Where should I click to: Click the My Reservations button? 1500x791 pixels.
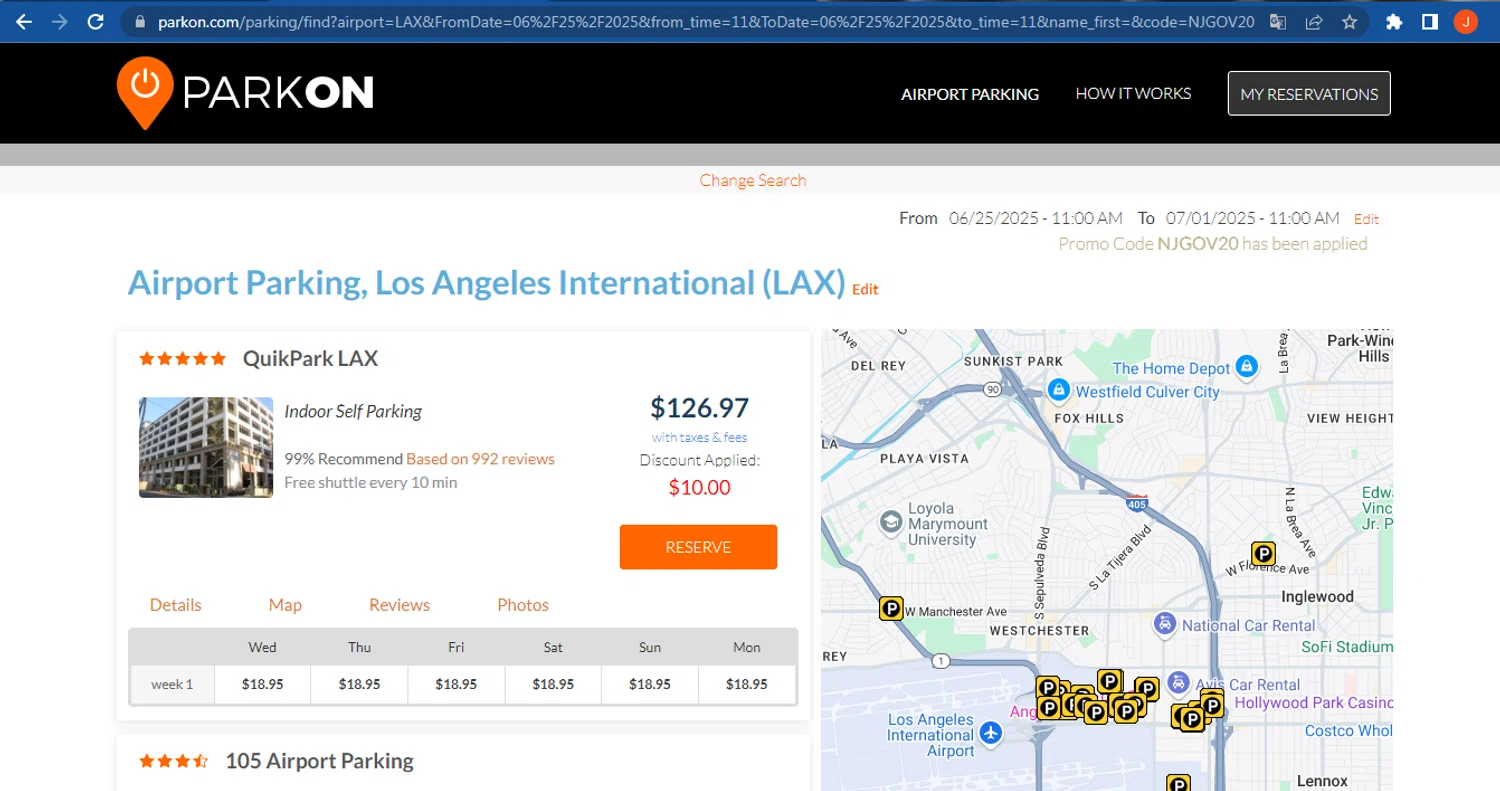click(1309, 94)
